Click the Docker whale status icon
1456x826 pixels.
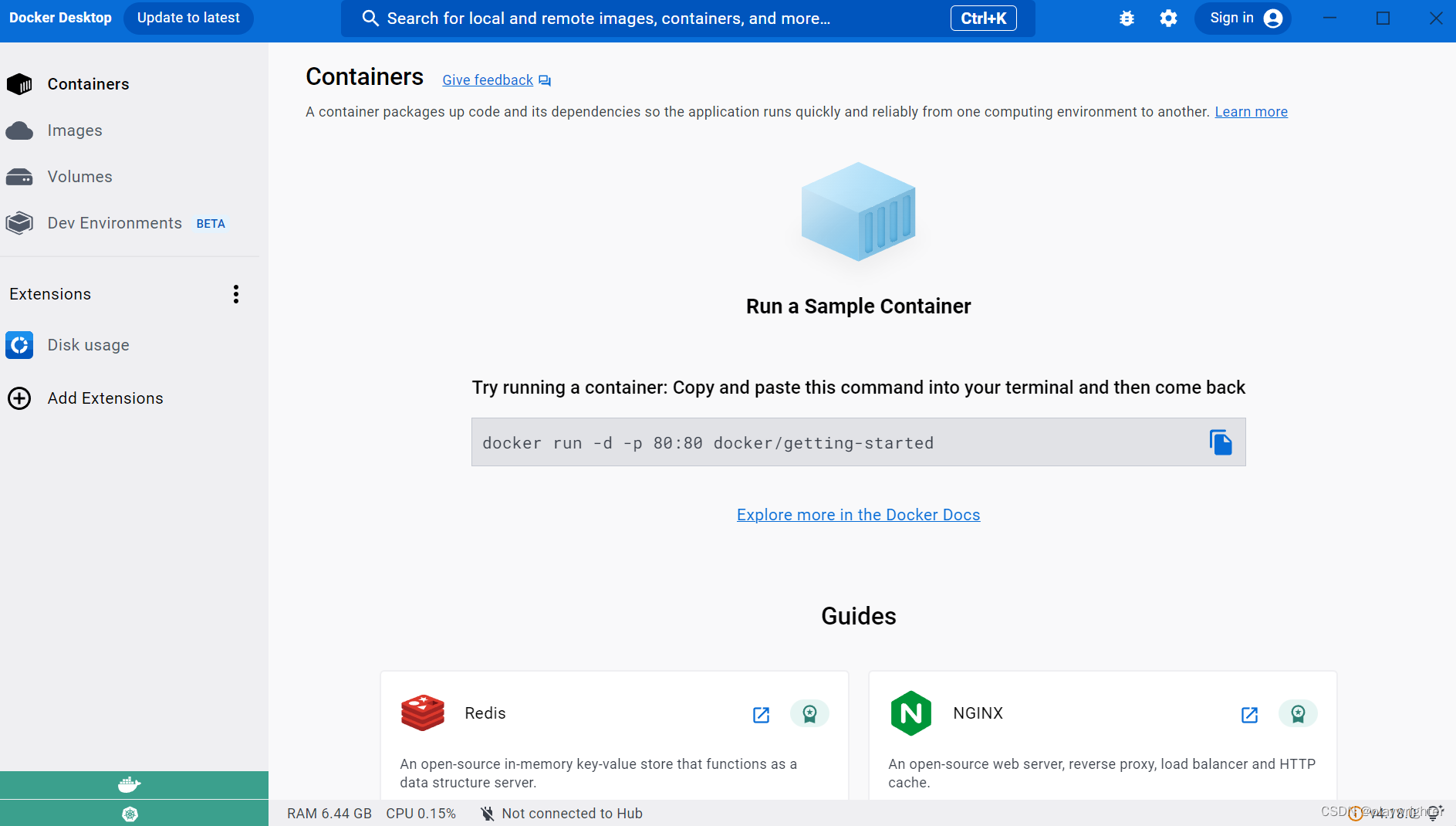[130, 785]
